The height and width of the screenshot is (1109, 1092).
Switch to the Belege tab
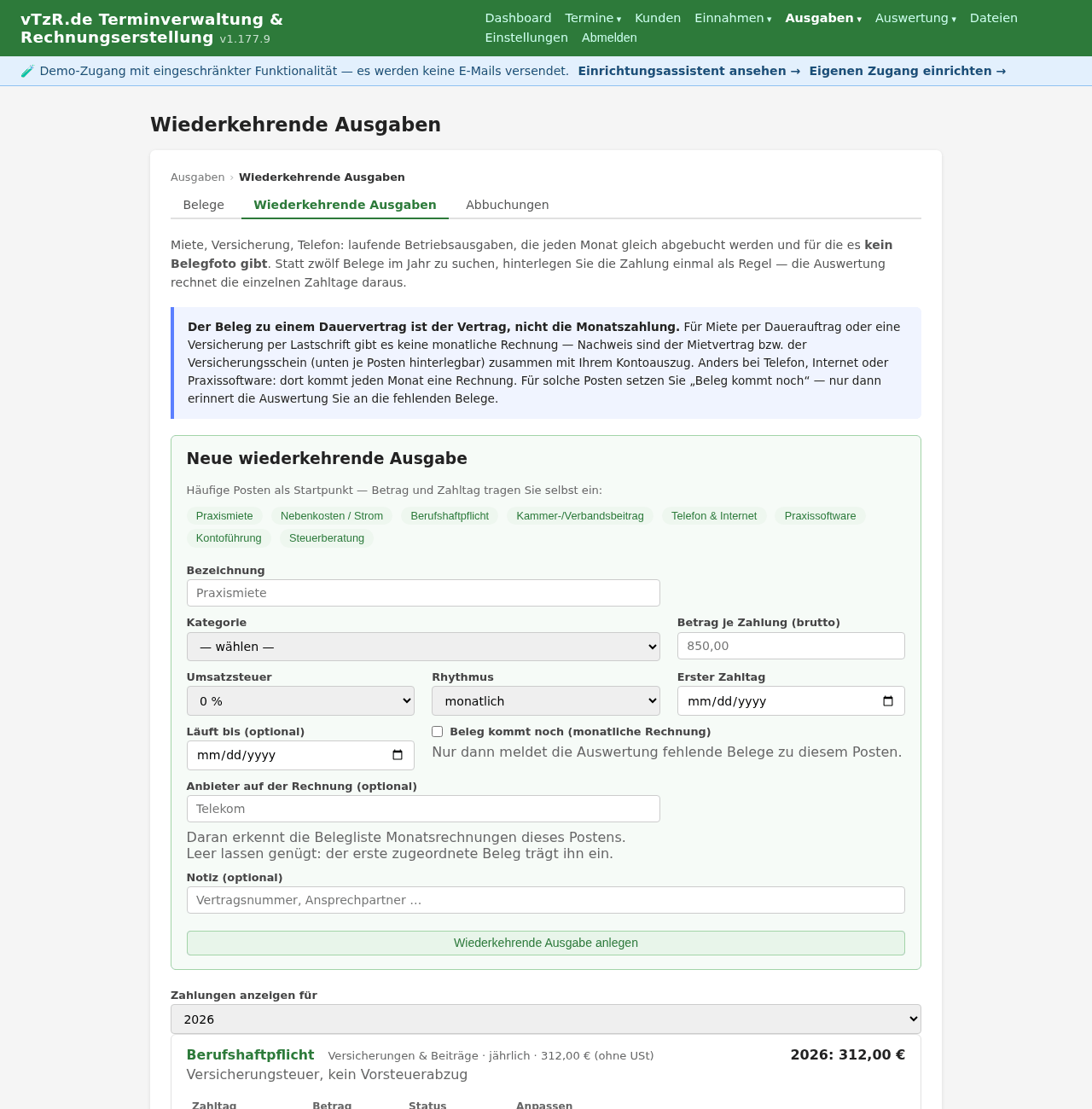204,205
